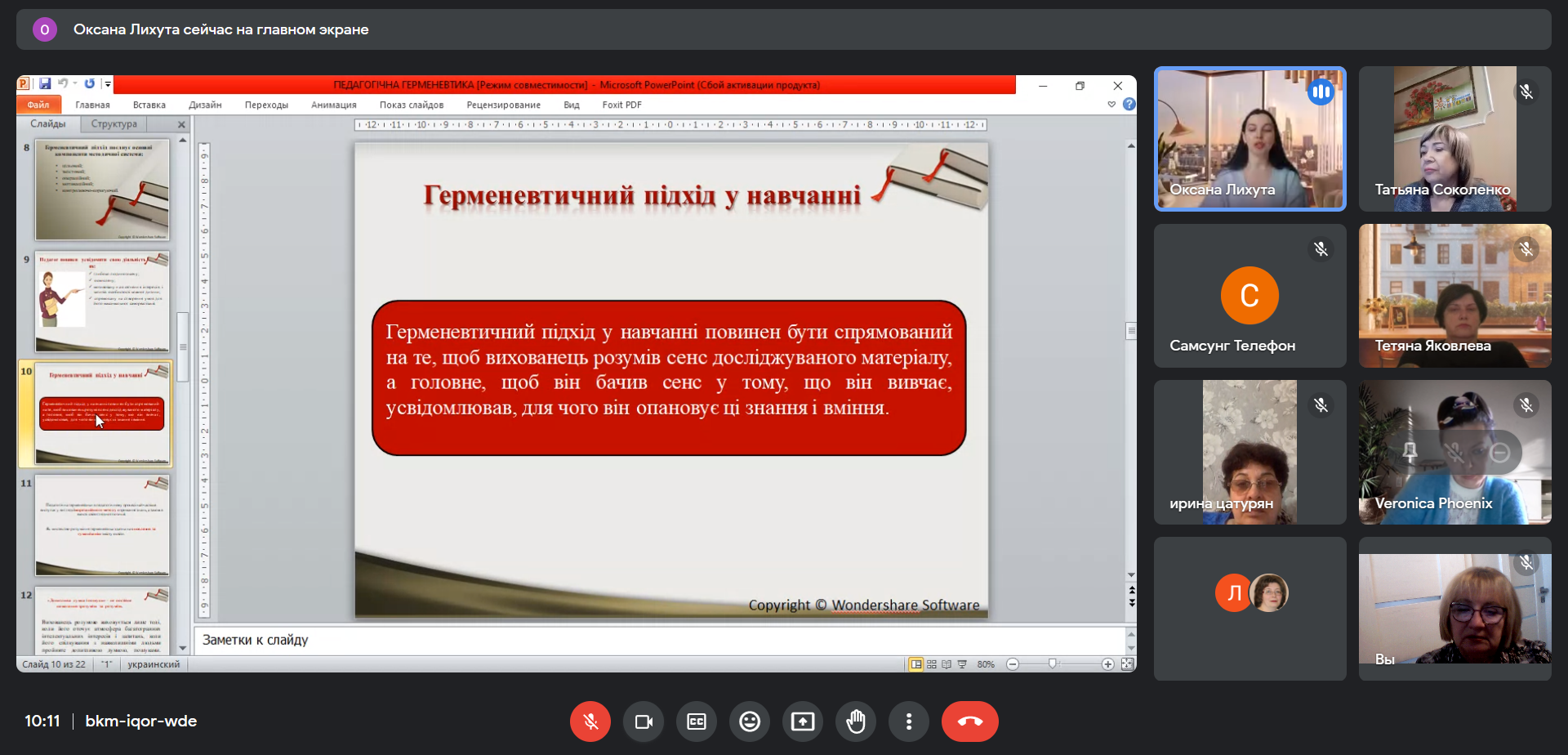
Task: Click the zoom slider handle
Action: pyautogui.click(x=1053, y=664)
